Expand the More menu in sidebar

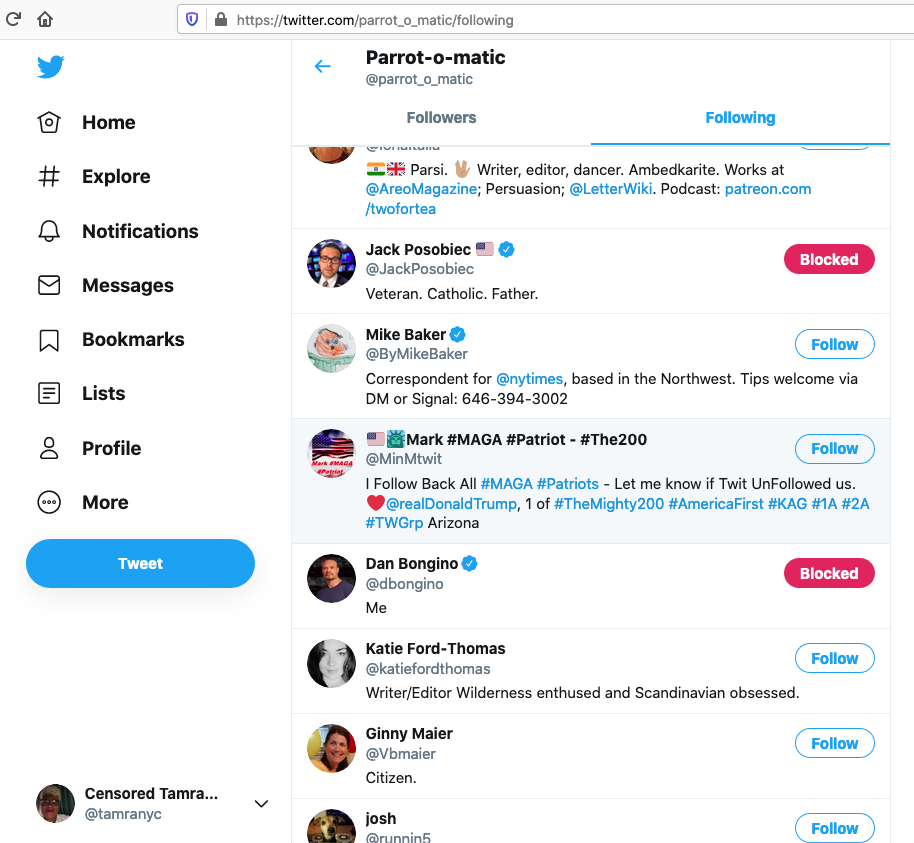point(49,503)
